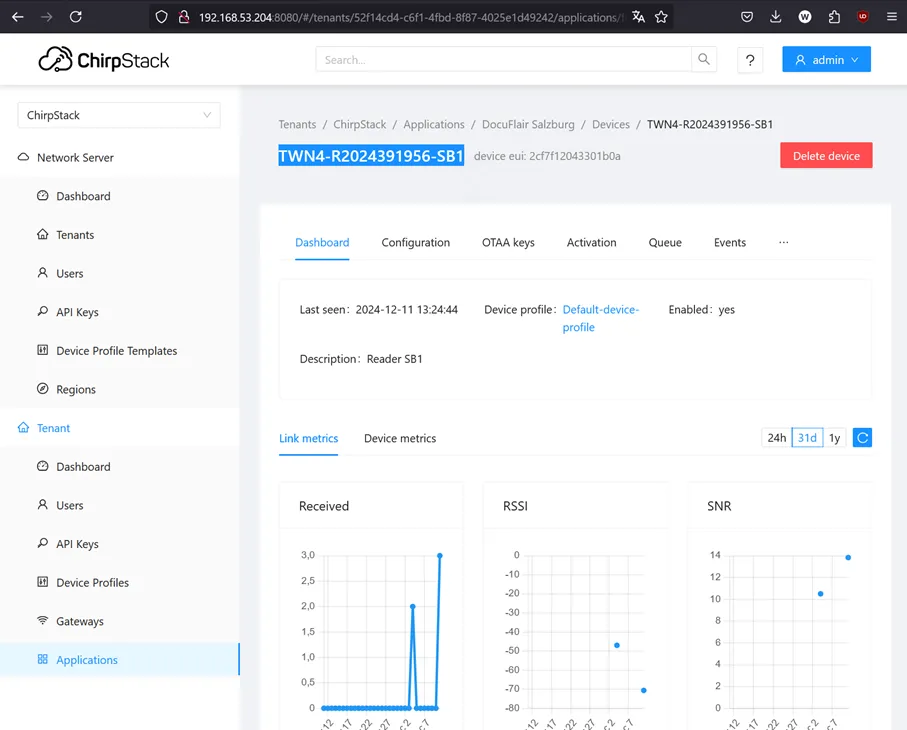Select the 24h time range

click(776, 438)
